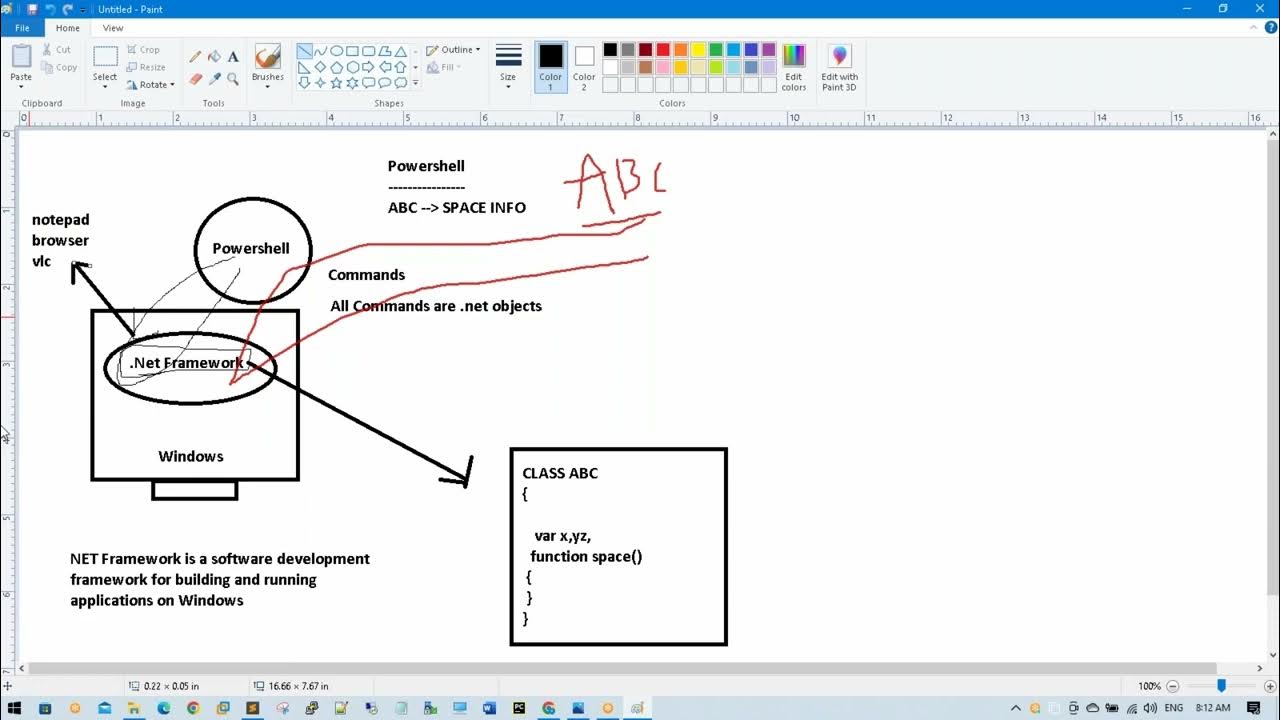Show hidden system tray icons chevron
This screenshot has width=1280, height=720.
(1016, 708)
